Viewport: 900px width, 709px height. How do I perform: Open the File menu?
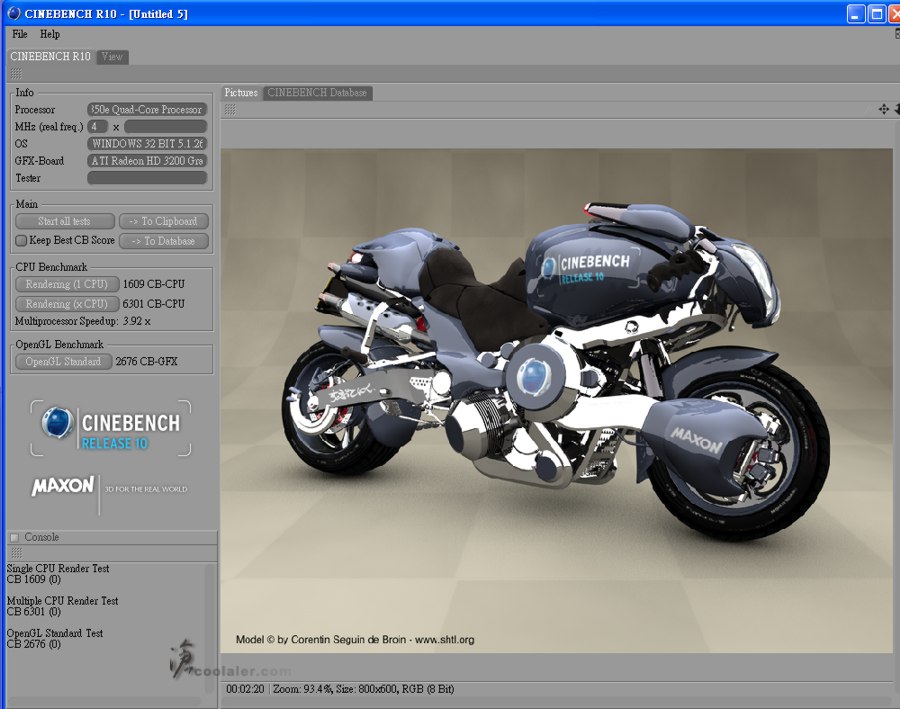coord(20,34)
